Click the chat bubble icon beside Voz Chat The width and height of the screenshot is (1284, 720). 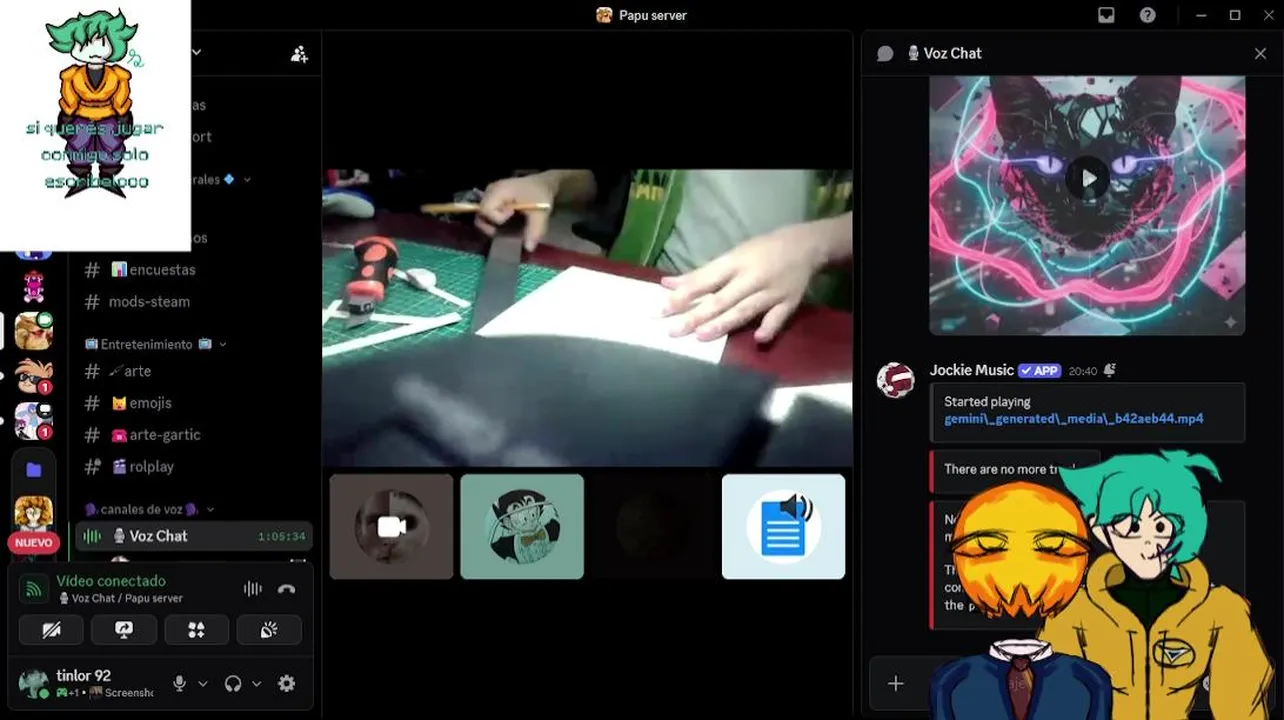click(885, 54)
